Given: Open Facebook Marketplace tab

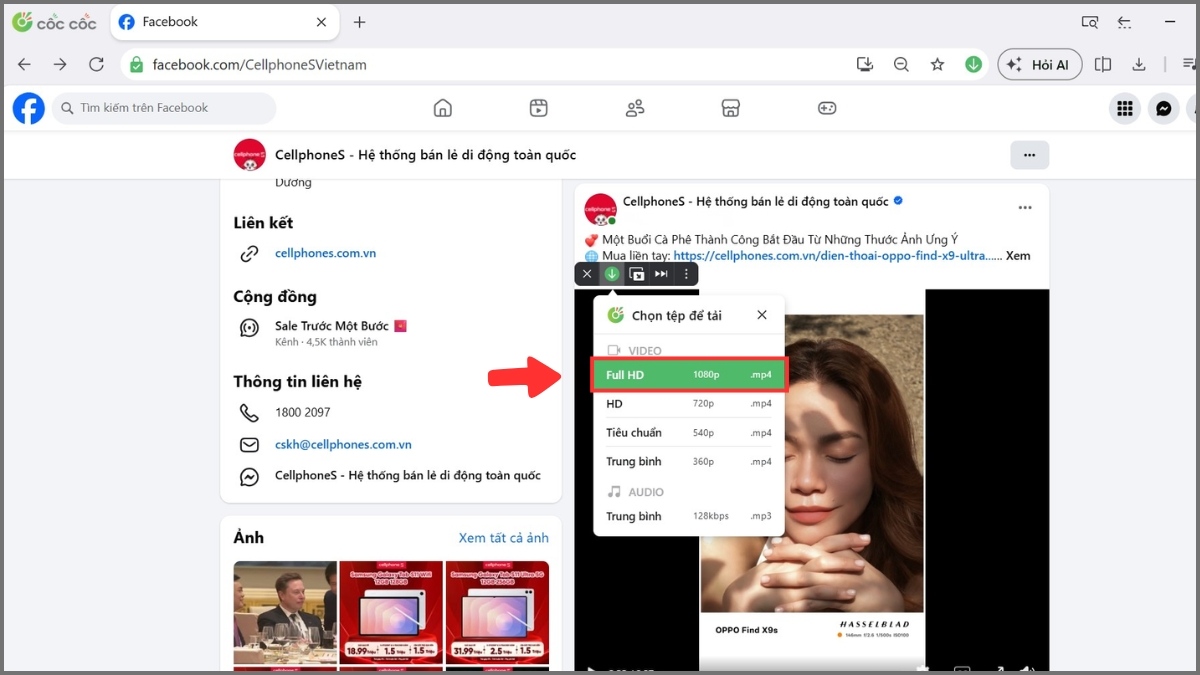Looking at the screenshot, I should 731,108.
